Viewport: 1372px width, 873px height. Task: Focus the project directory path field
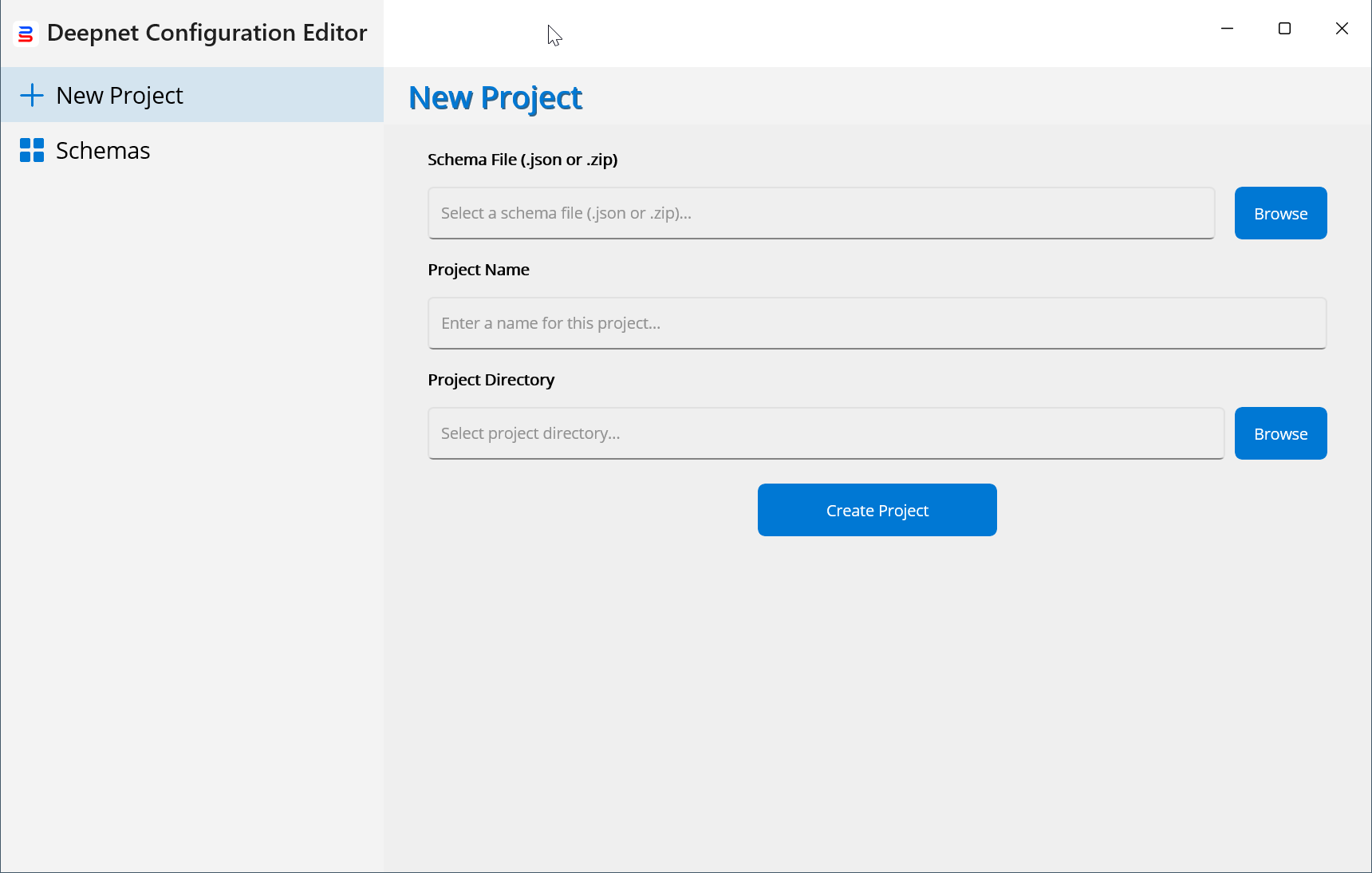click(826, 433)
